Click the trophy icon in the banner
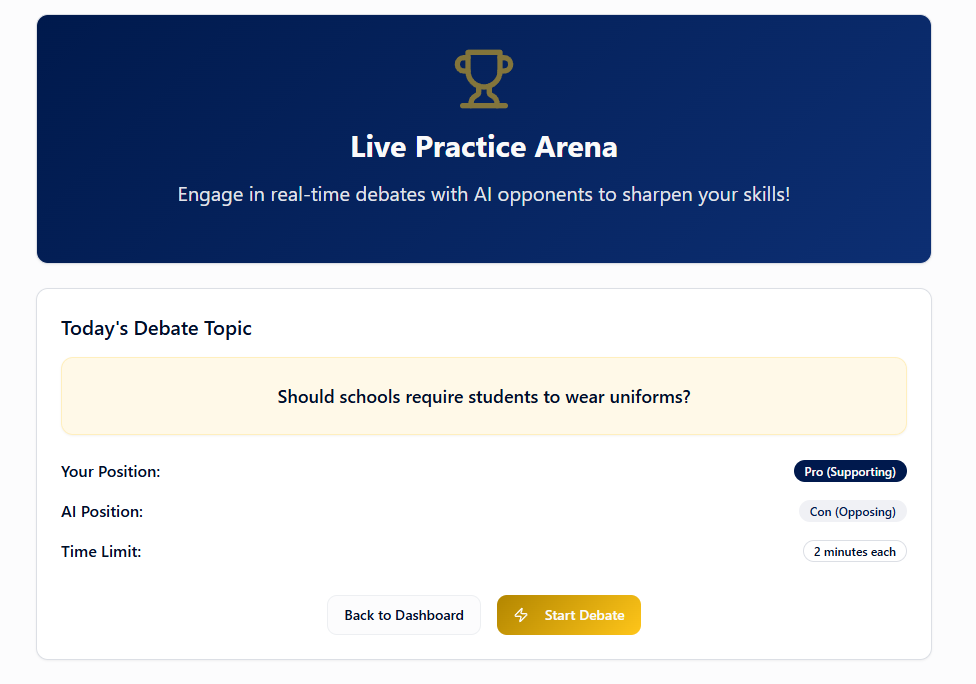Viewport: 976px width, 684px height. click(x=484, y=78)
